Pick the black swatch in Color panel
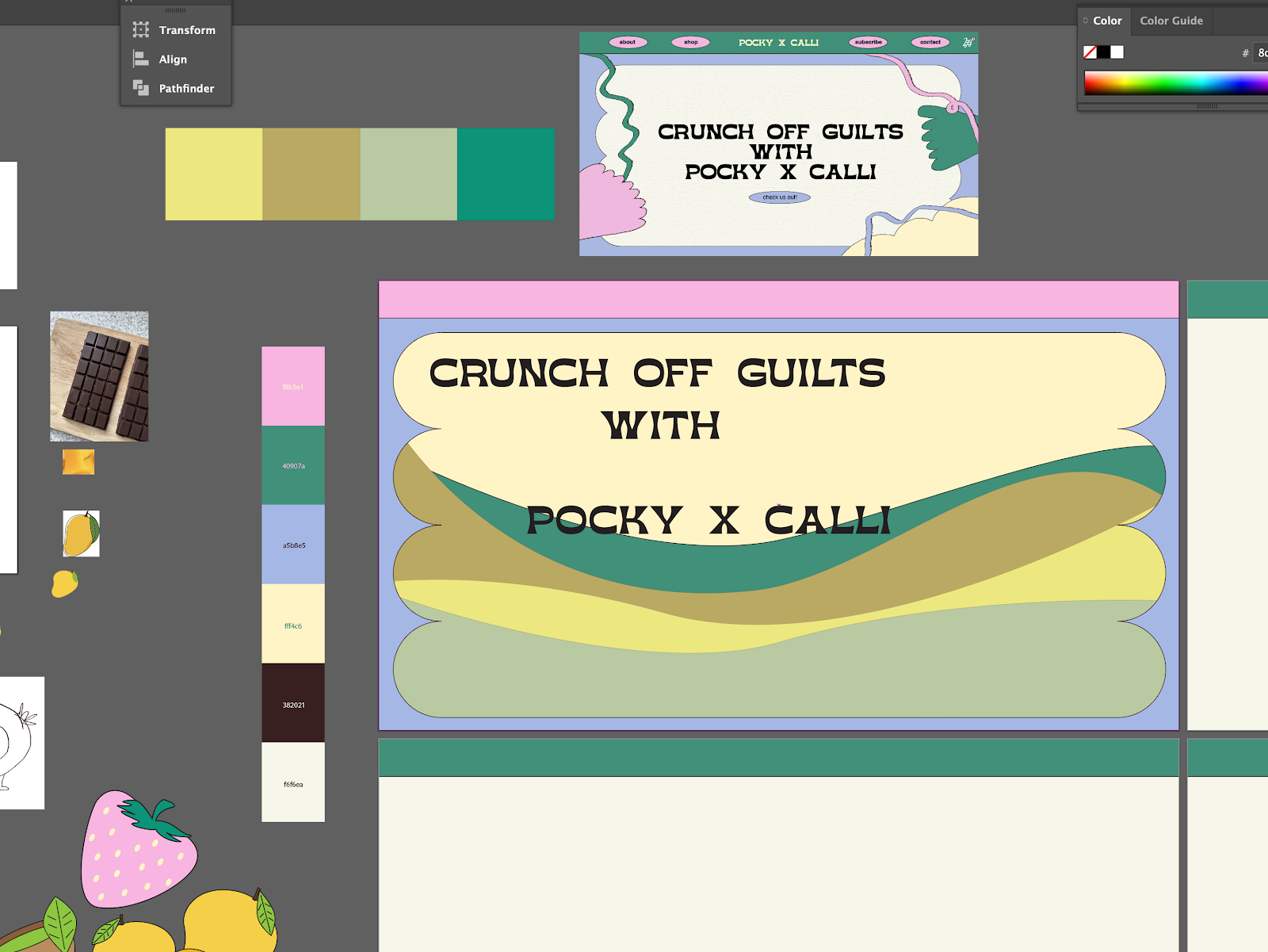 1103,52
